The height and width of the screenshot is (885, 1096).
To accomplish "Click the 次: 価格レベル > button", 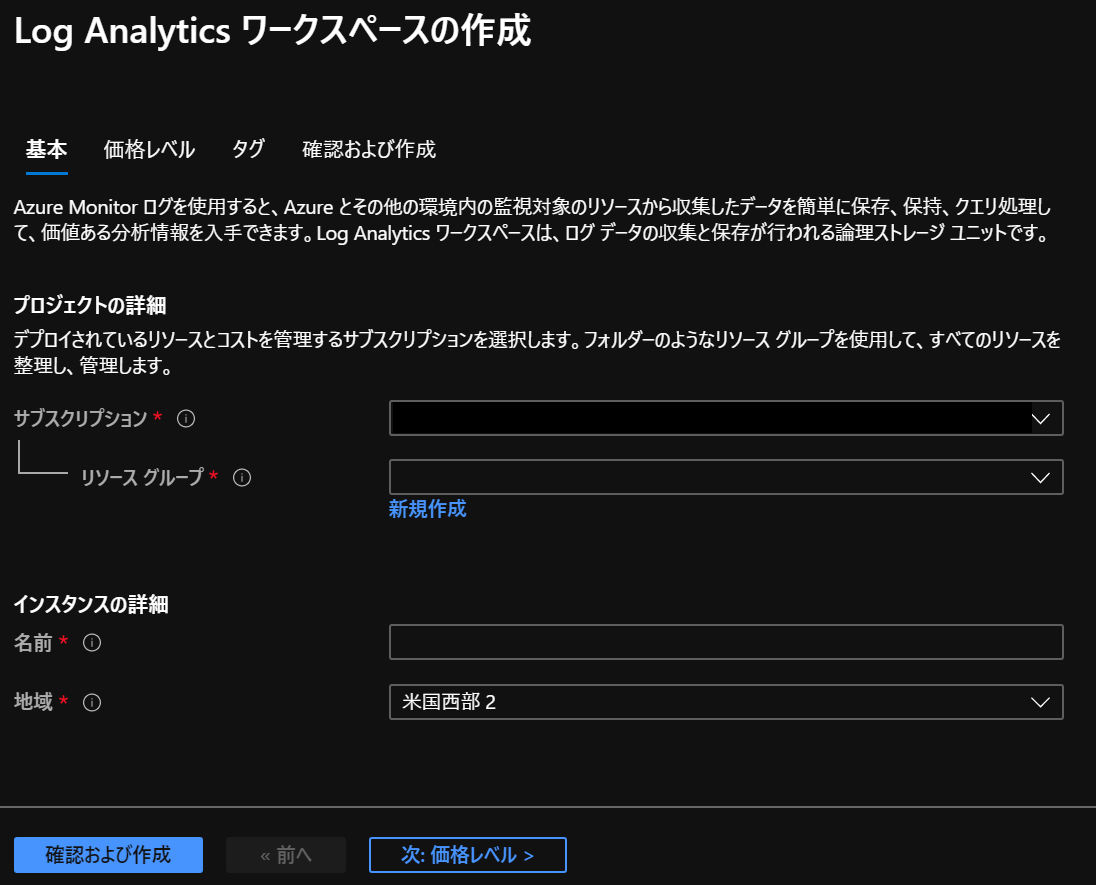I will pyautogui.click(x=468, y=855).
